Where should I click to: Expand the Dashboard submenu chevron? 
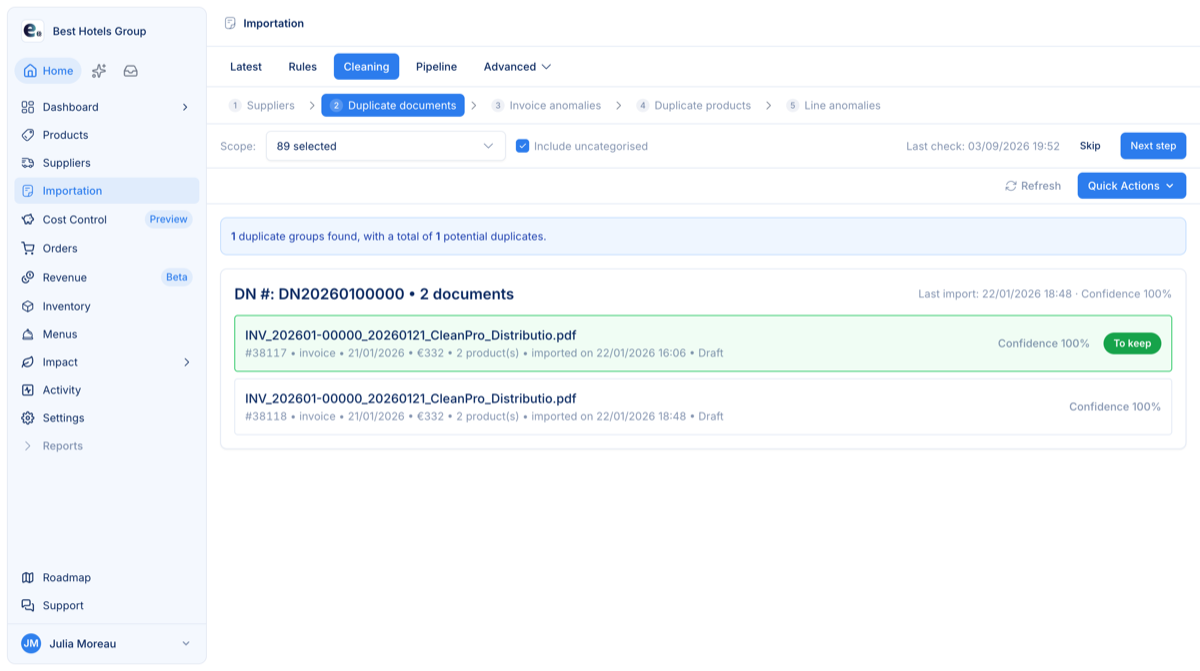point(185,107)
